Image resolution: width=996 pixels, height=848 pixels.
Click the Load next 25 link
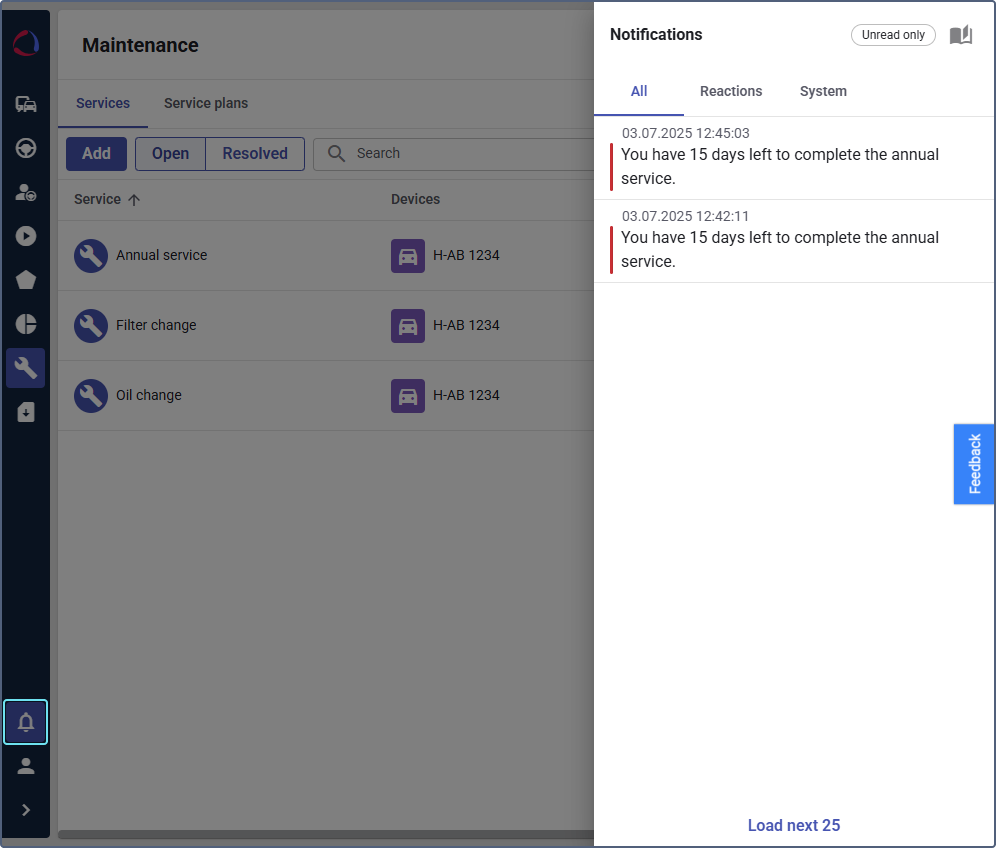[x=794, y=825]
